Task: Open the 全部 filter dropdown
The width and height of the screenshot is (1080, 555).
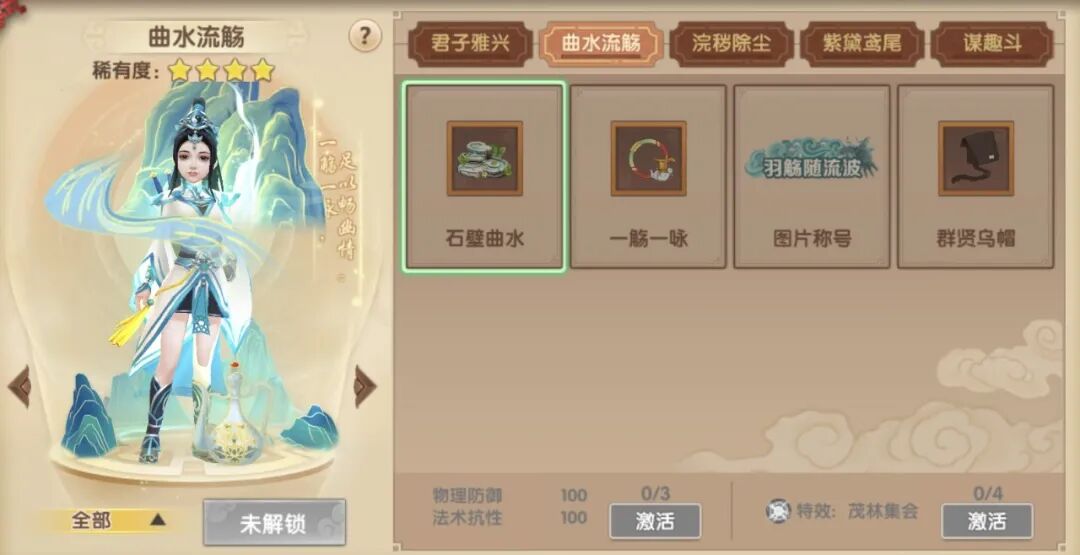Action: 103,521
